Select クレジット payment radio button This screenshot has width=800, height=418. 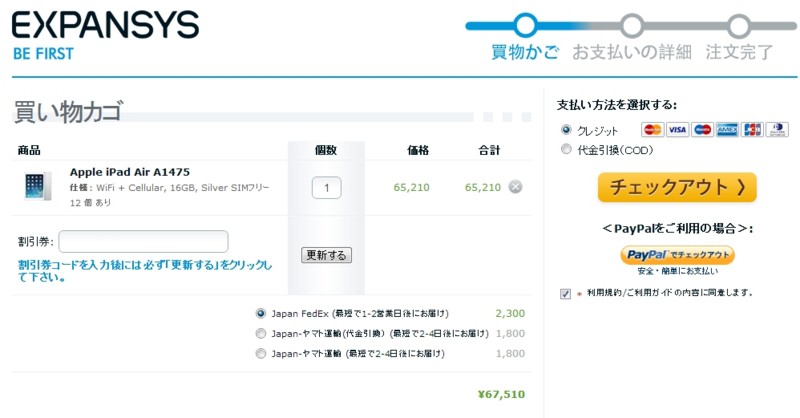(566, 130)
